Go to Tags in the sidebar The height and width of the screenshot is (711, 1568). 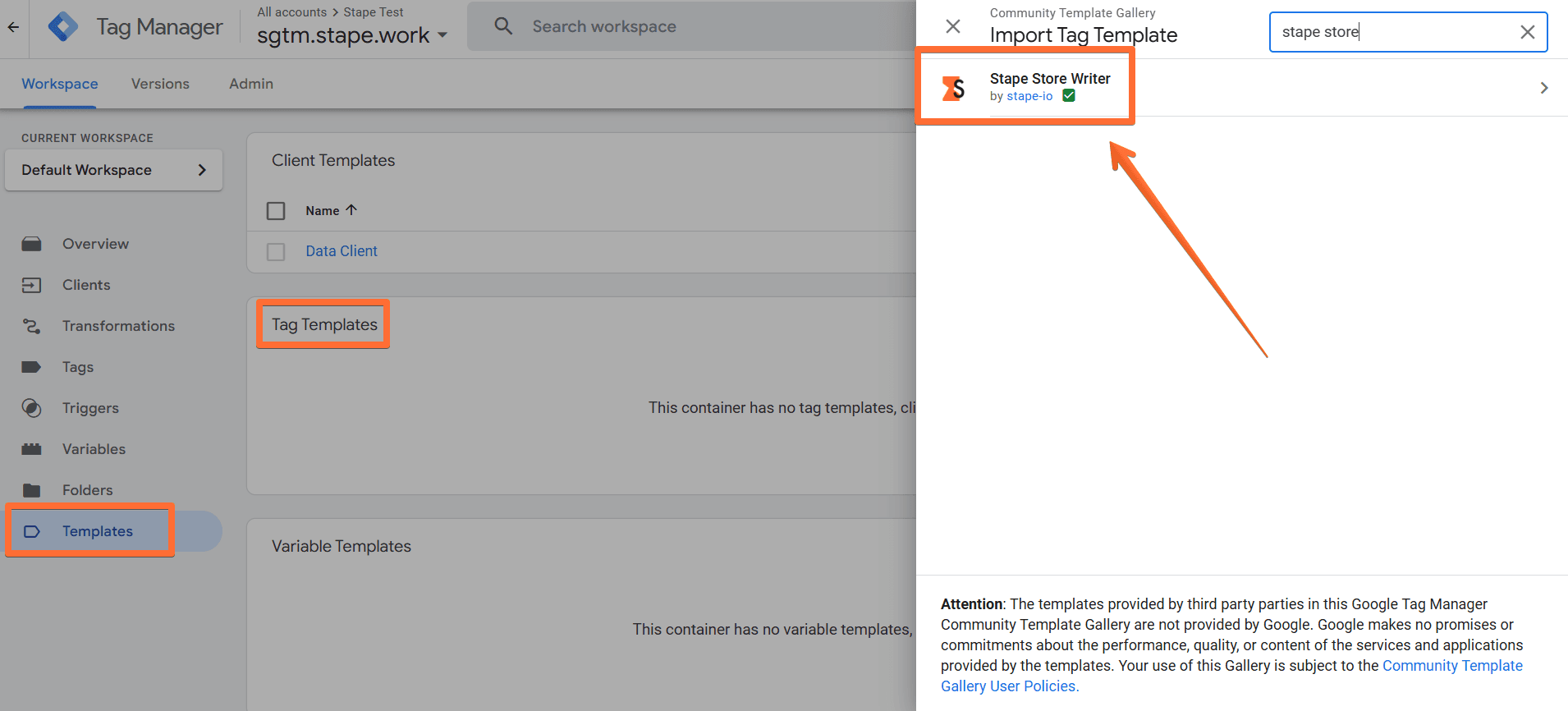[x=78, y=367]
